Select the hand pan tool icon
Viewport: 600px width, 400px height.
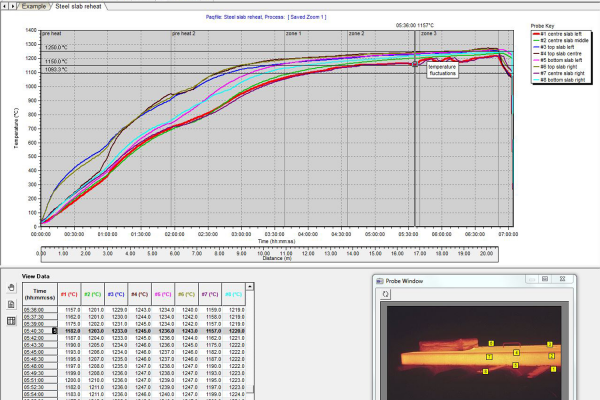10,288
